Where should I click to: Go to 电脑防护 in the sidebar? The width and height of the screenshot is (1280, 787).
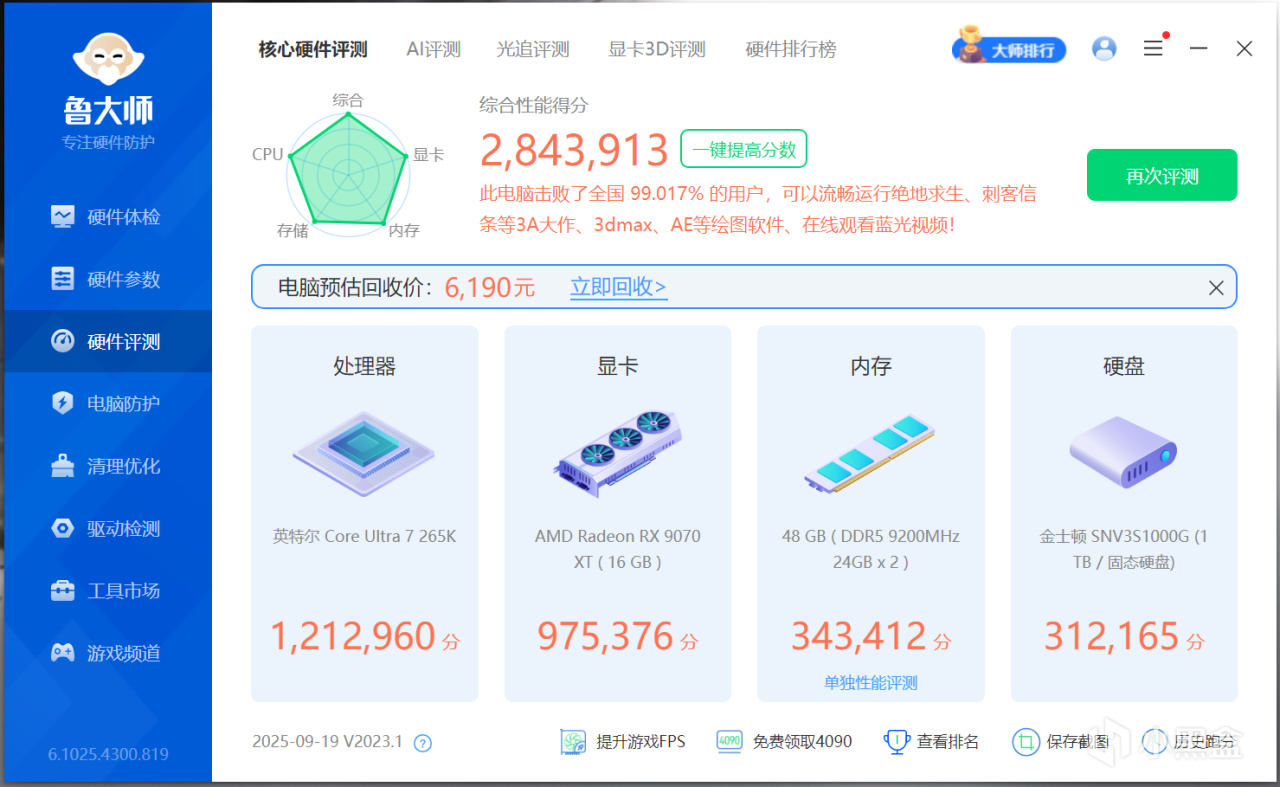[108, 403]
